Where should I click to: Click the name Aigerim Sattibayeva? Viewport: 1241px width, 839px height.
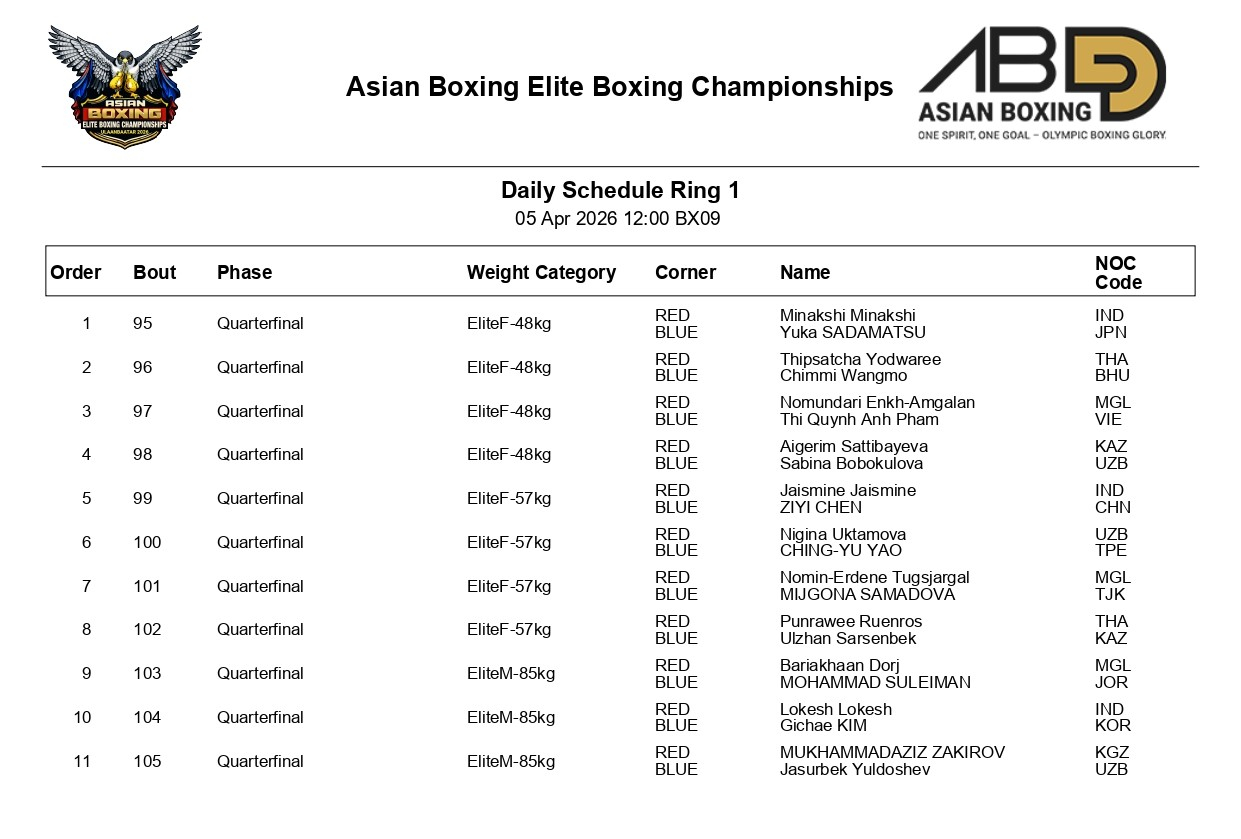(x=853, y=447)
